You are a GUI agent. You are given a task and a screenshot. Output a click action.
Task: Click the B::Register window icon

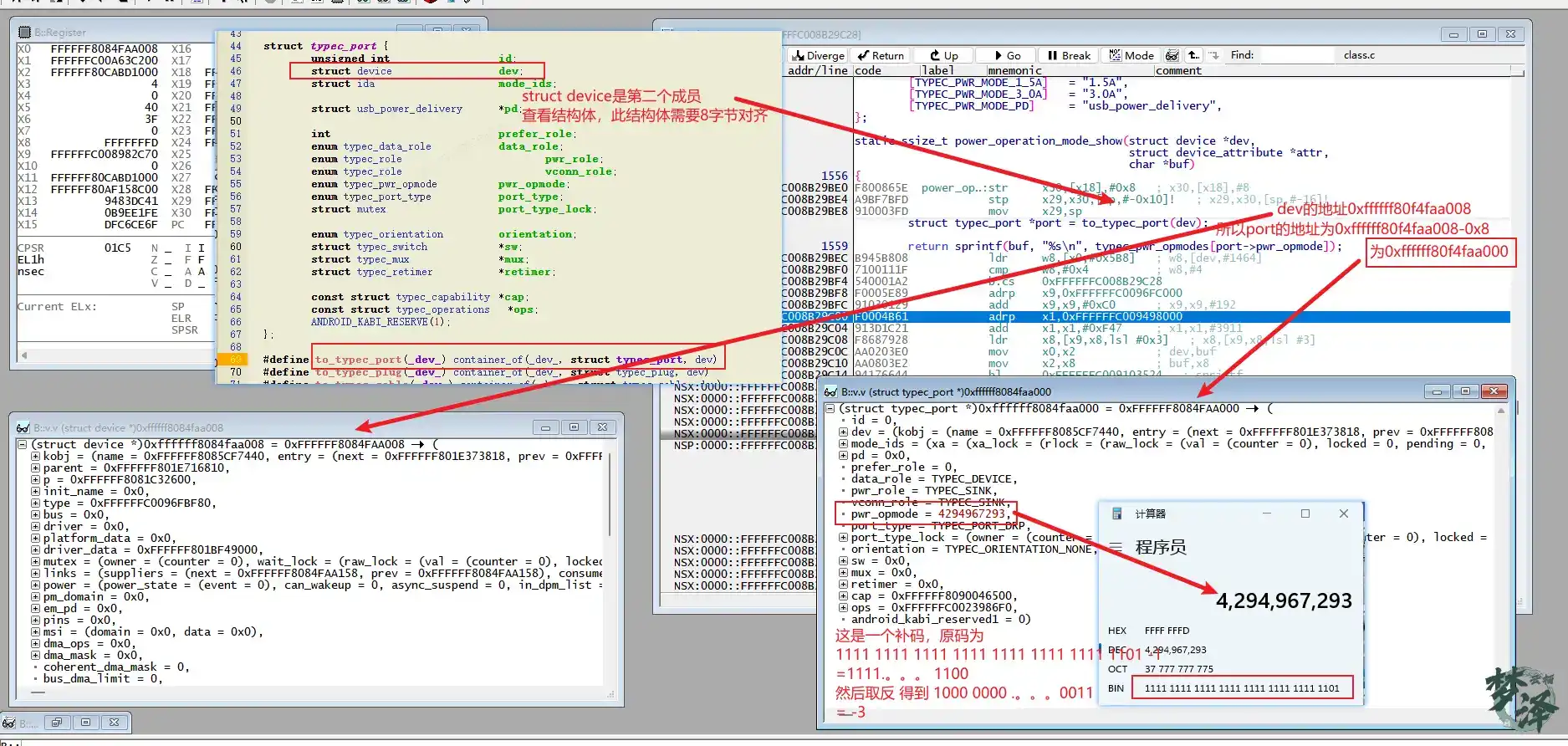click(x=25, y=32)
